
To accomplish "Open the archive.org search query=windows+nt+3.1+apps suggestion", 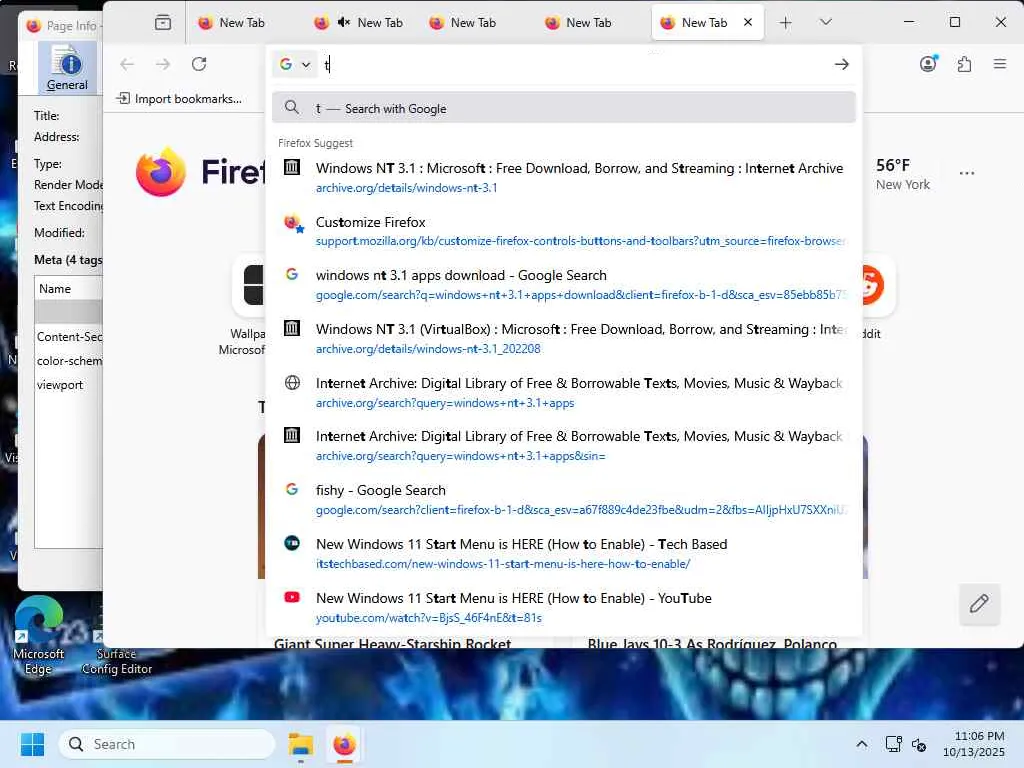I will (564, 392).
